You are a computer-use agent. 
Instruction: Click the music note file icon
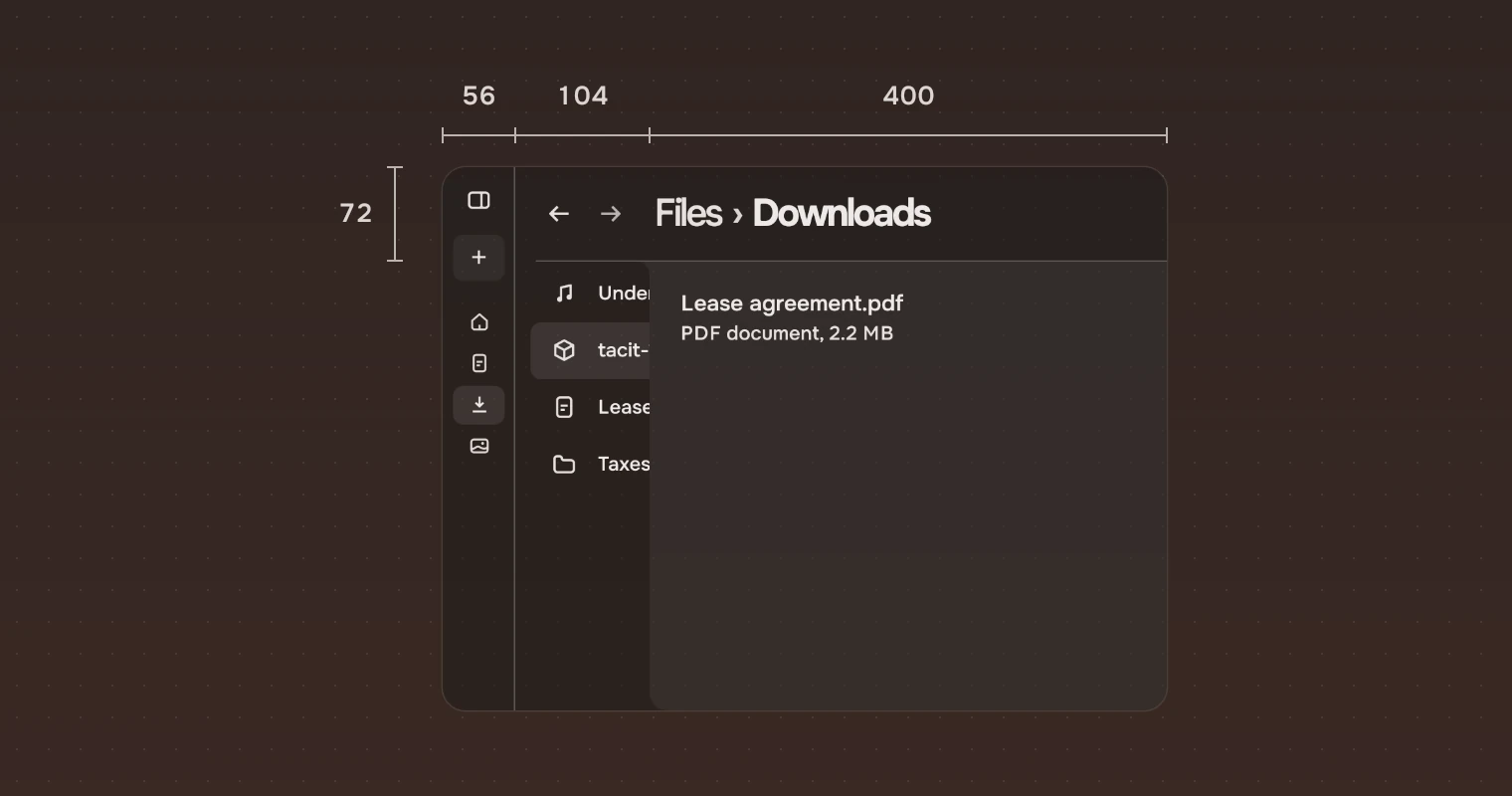pyautogui.click(x=564, y=293)
